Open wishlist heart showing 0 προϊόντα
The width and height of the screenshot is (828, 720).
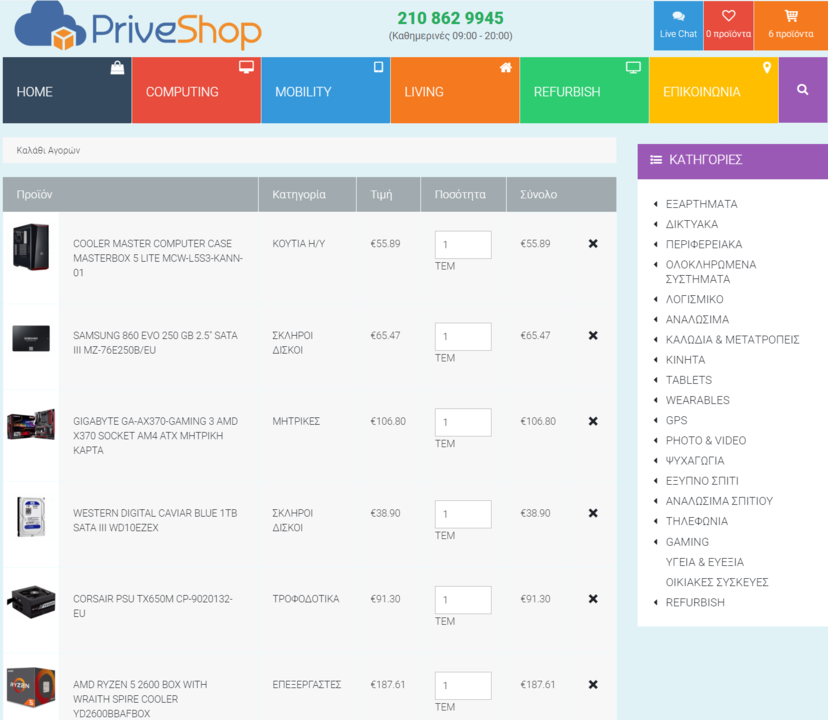pyautogui.click(x=728, y=25)
